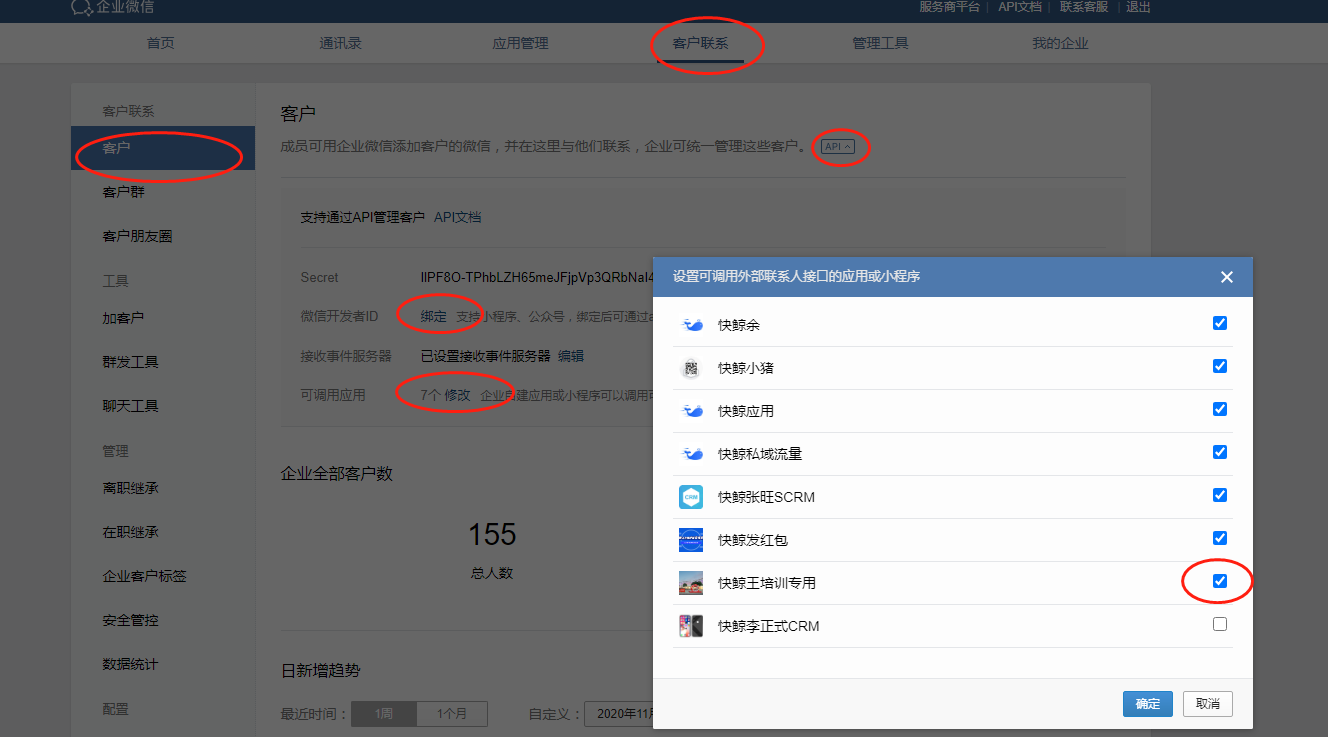Viewport: 1328px width, 737px height.
Task: Enable the 快鲸李正式CRM checkbox
Action: 1220,624
